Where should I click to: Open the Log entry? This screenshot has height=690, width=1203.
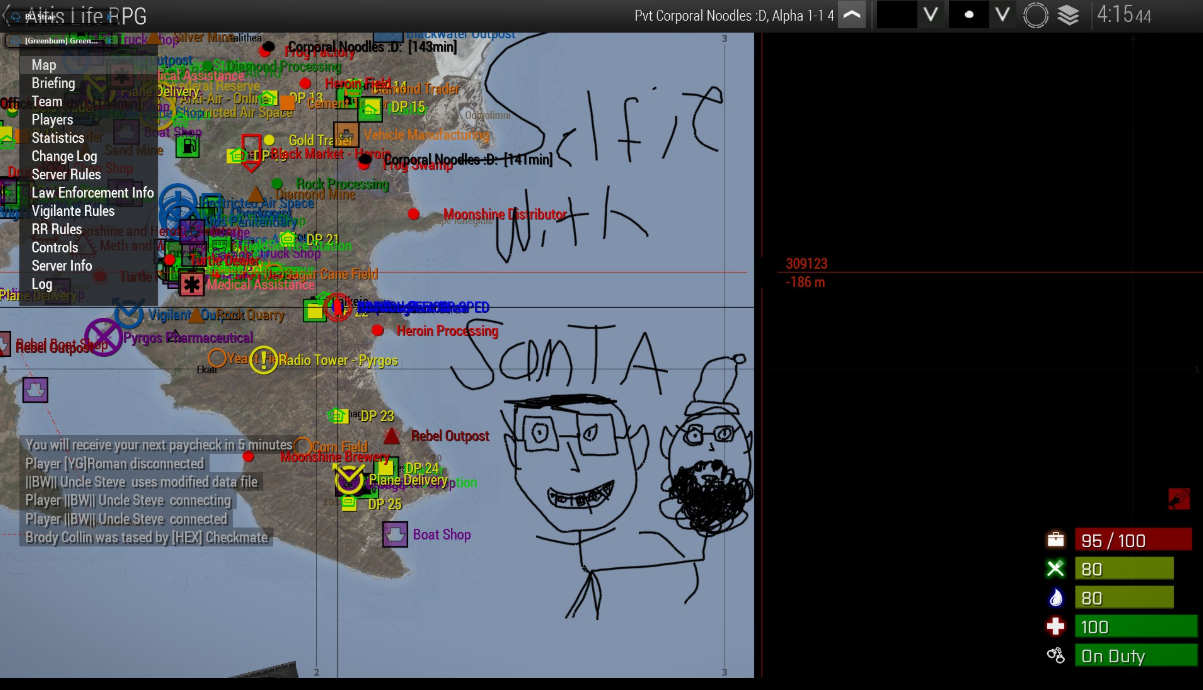coord(88,284)
